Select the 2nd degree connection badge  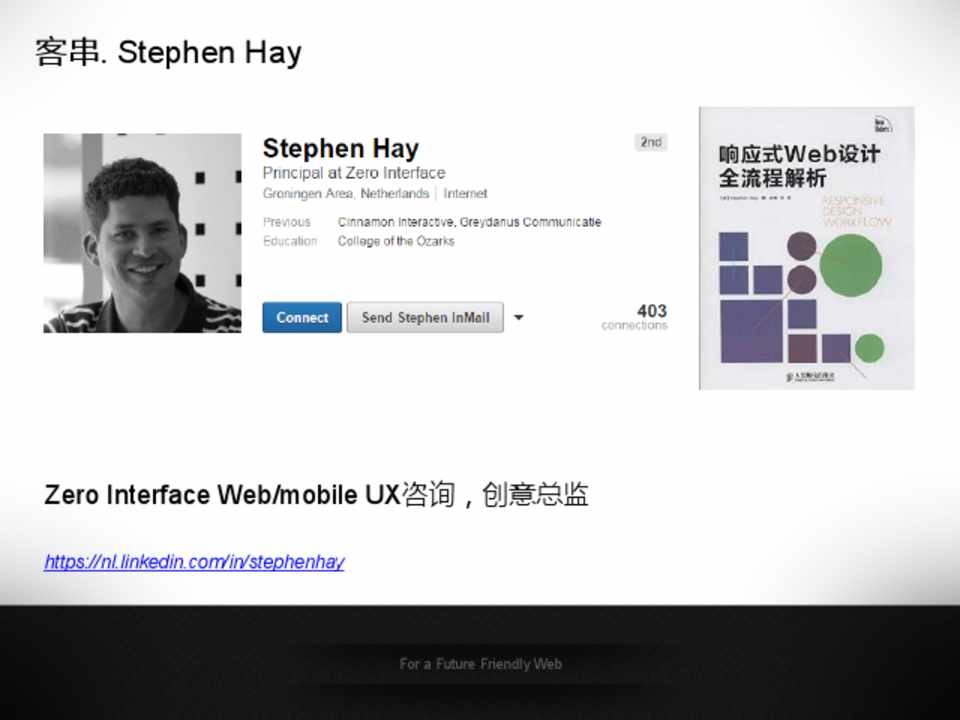651,142
